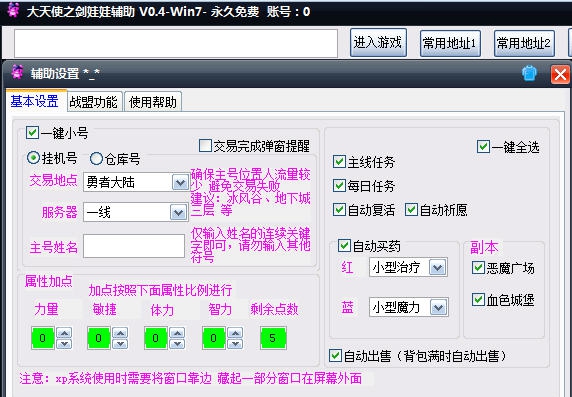Uncheck the 主线任务 checkbox
Screen dimensions: 572x397
(339, 162)
